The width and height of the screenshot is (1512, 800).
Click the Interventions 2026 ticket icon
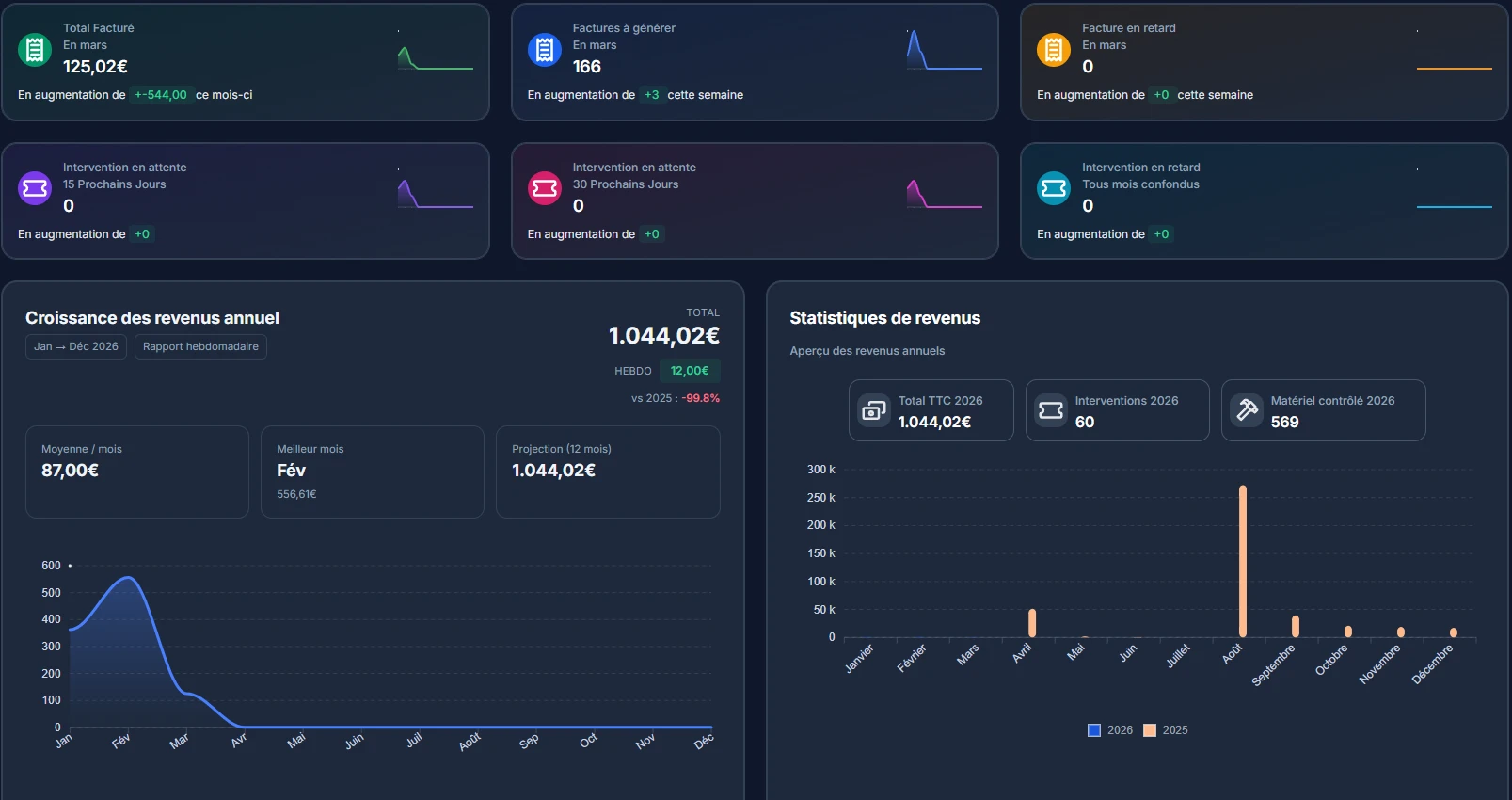pos(1051,410)
